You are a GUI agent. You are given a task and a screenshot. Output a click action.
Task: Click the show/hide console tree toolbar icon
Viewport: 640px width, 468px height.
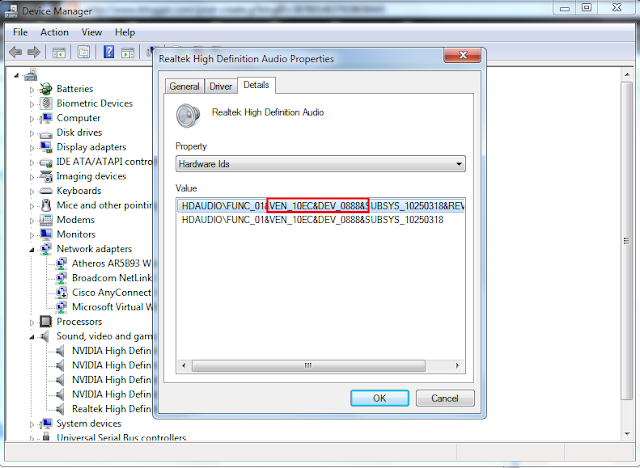click(59, 52)
